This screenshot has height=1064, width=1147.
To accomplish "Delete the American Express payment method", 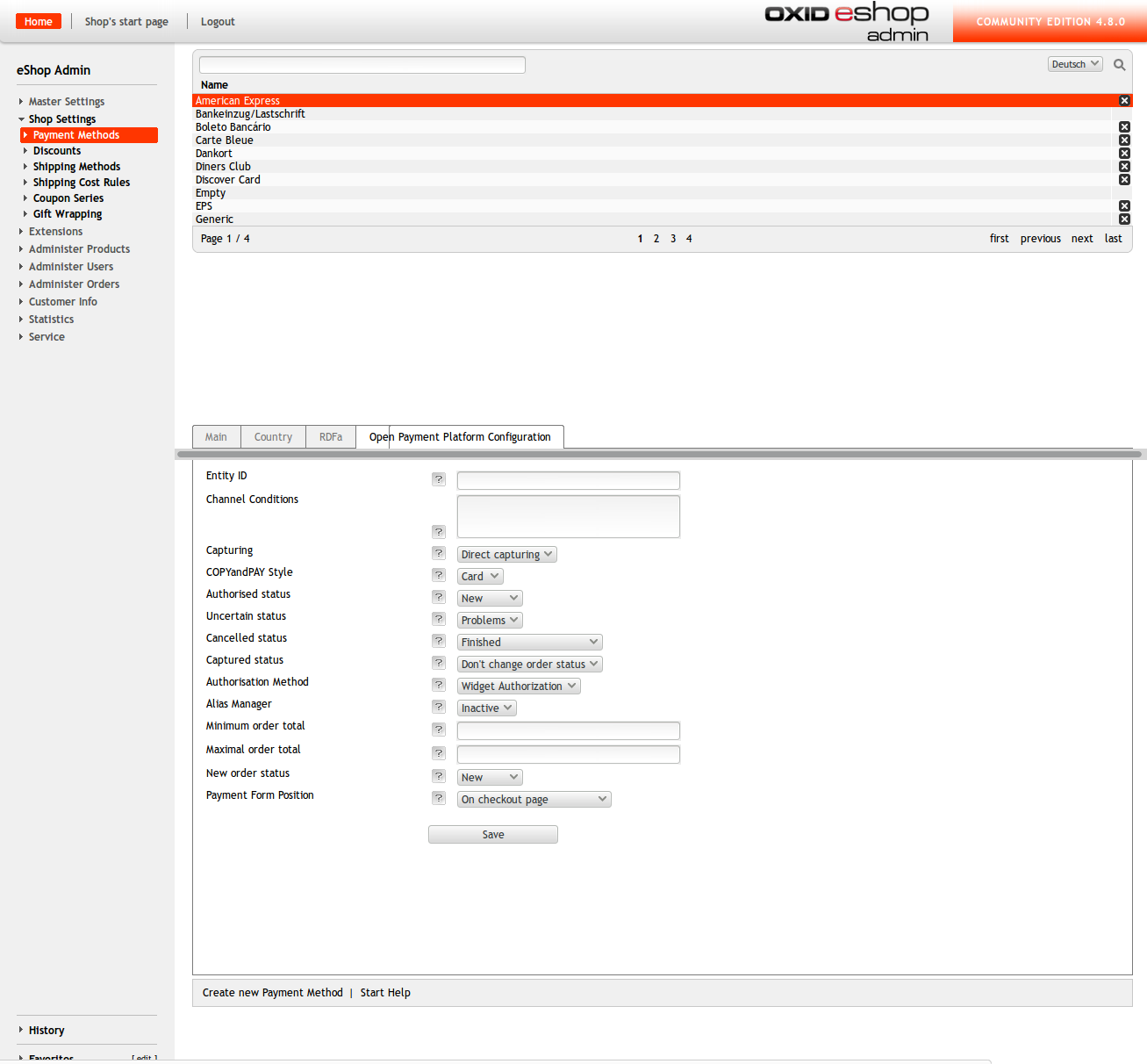I will point(1124,101).
